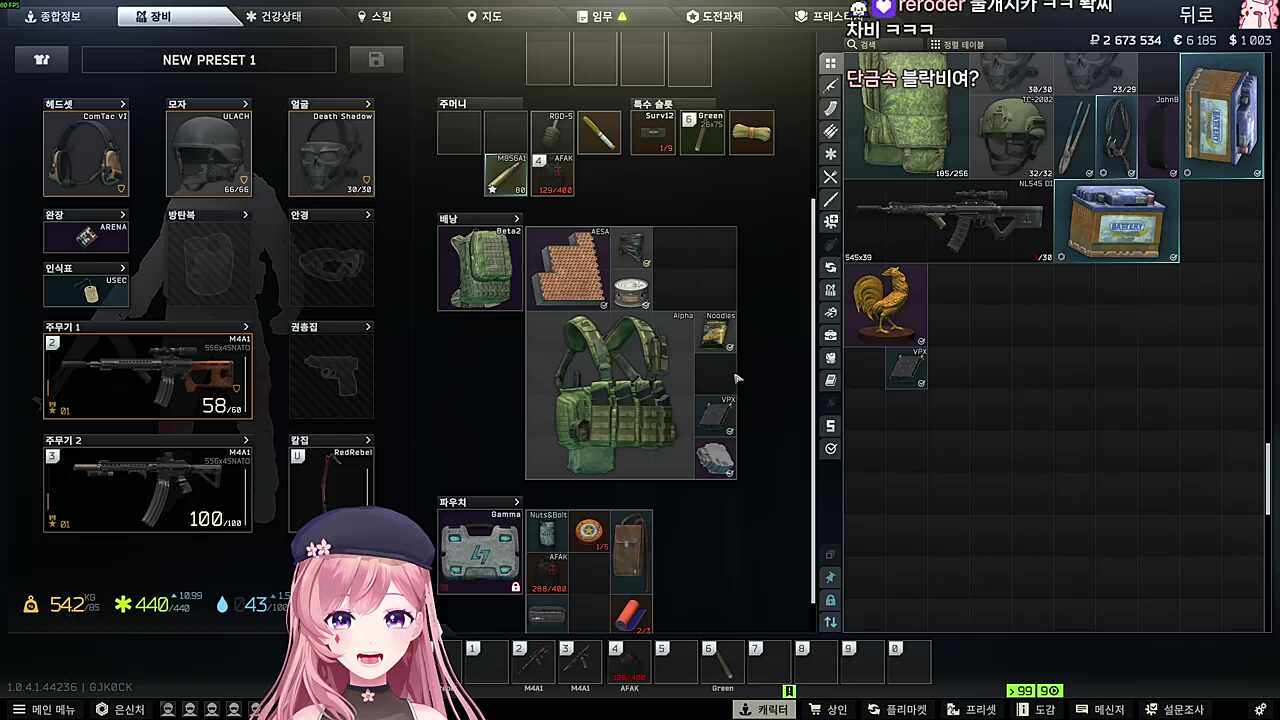The width and height of the screenshot is (1280, 720).
Task: Expand the 얼굴 slot arrow
Action: point(368,104)
